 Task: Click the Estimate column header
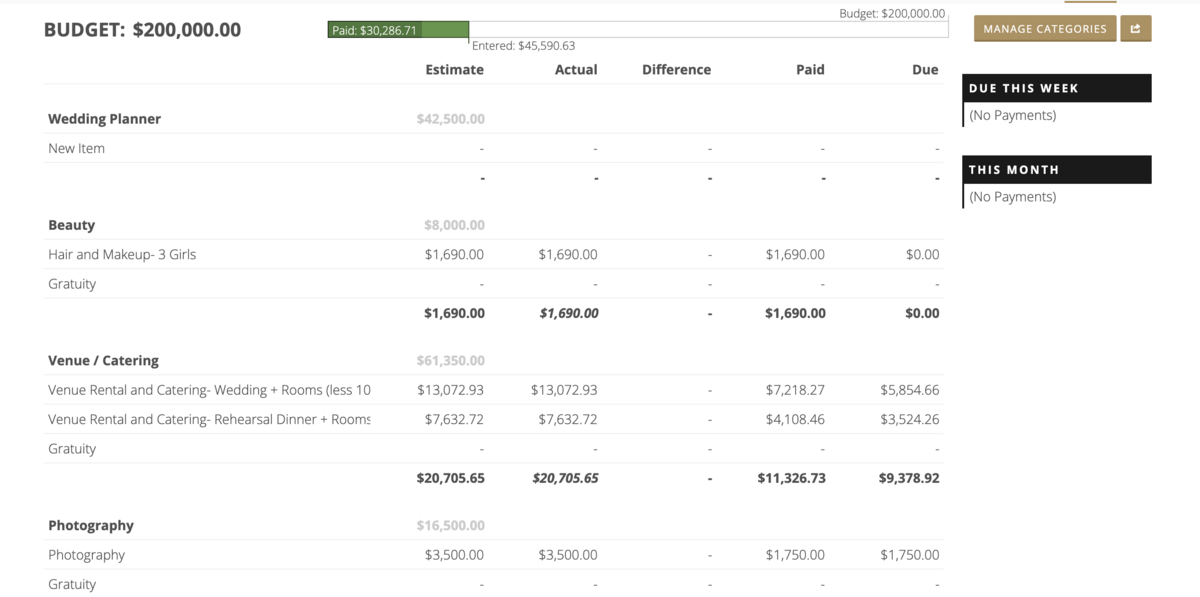pos(454,70)
